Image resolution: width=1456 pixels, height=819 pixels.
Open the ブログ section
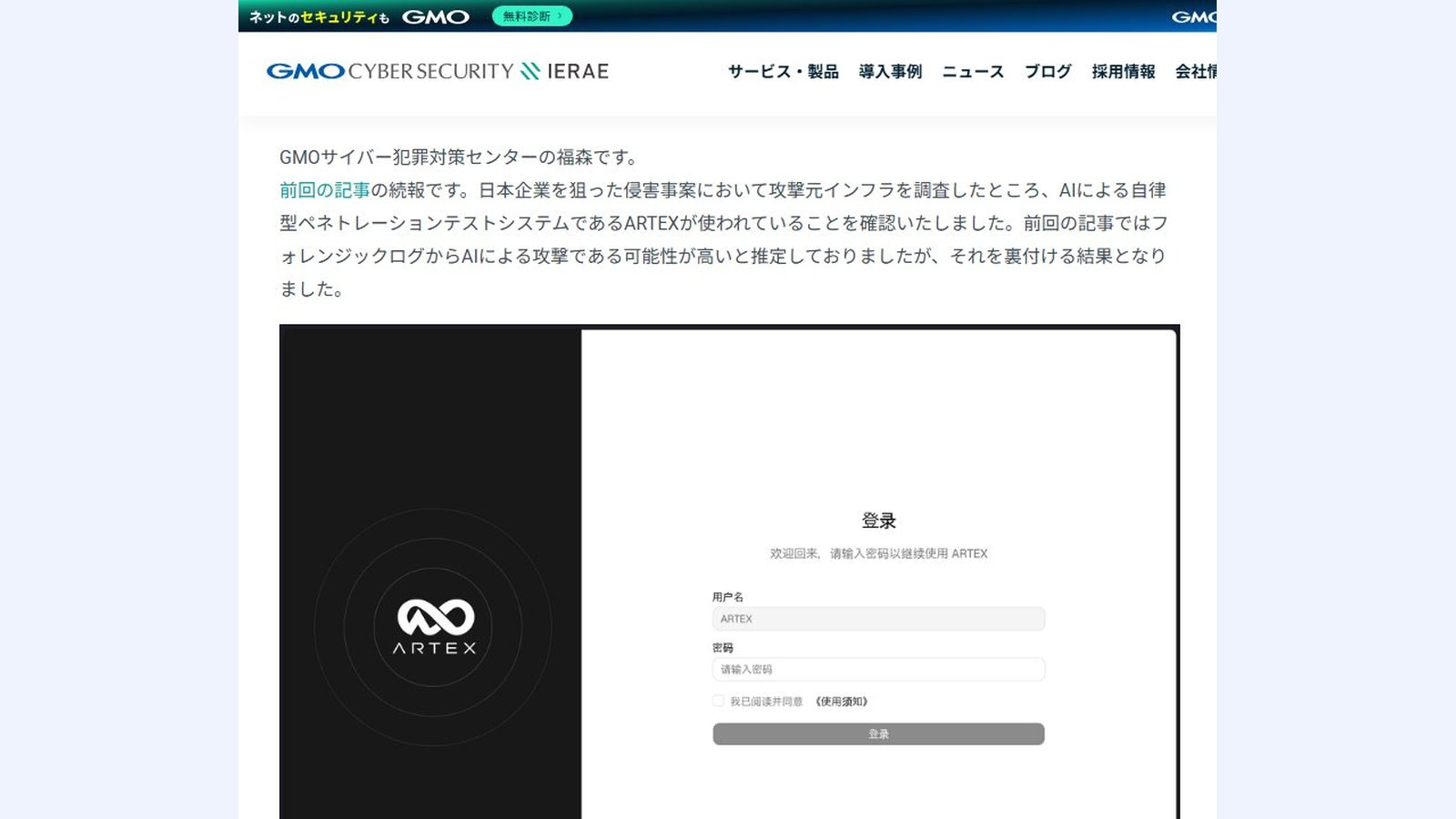tap(1047, 71)
